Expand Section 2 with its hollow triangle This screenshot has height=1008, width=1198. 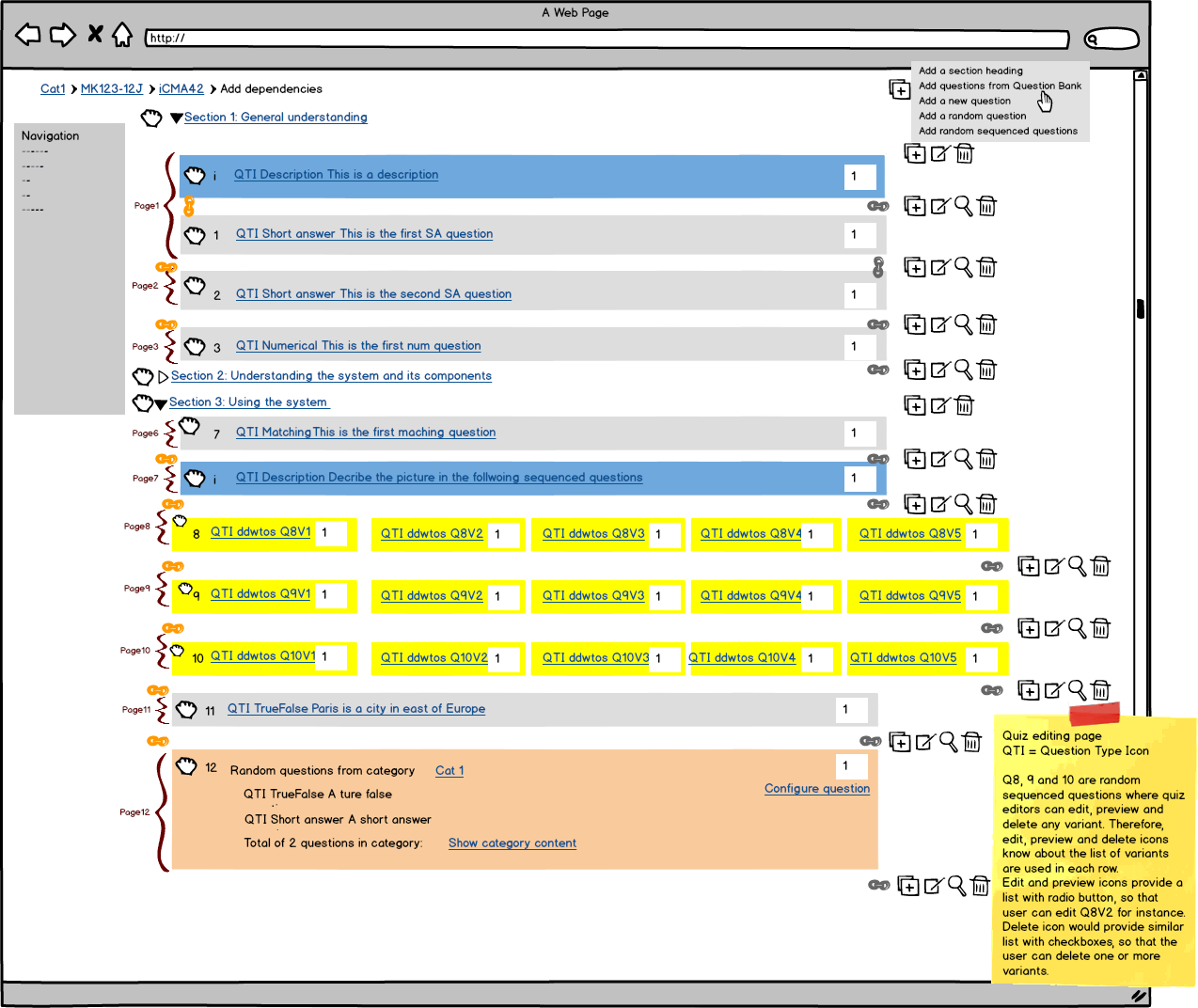click(164, 376)
